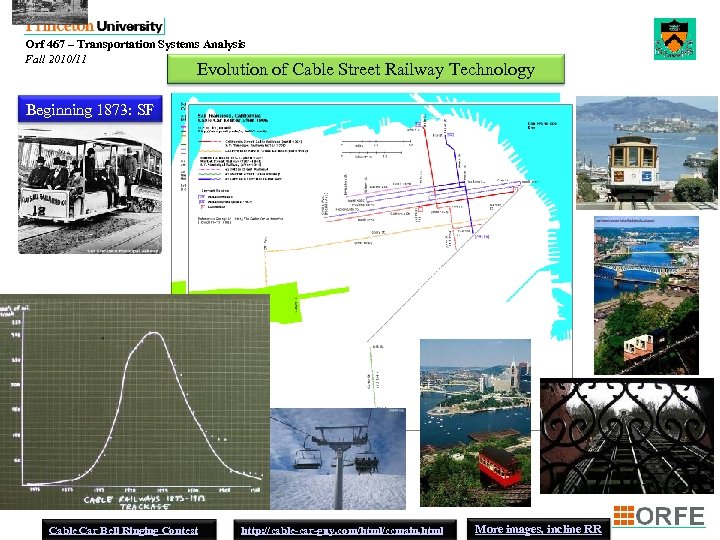Click the wrought-iron gate incline track photo
Viewport: 720px width, 540px height.
[x=627, y=436]
